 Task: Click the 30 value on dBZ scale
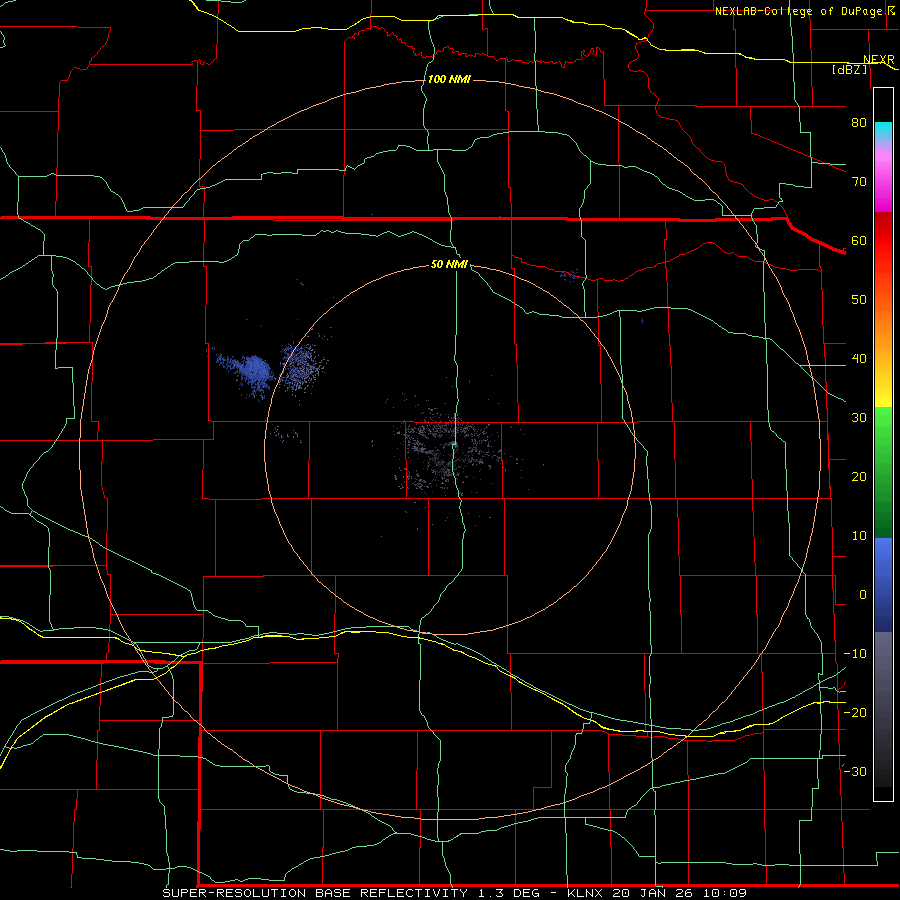click(859, 418)
